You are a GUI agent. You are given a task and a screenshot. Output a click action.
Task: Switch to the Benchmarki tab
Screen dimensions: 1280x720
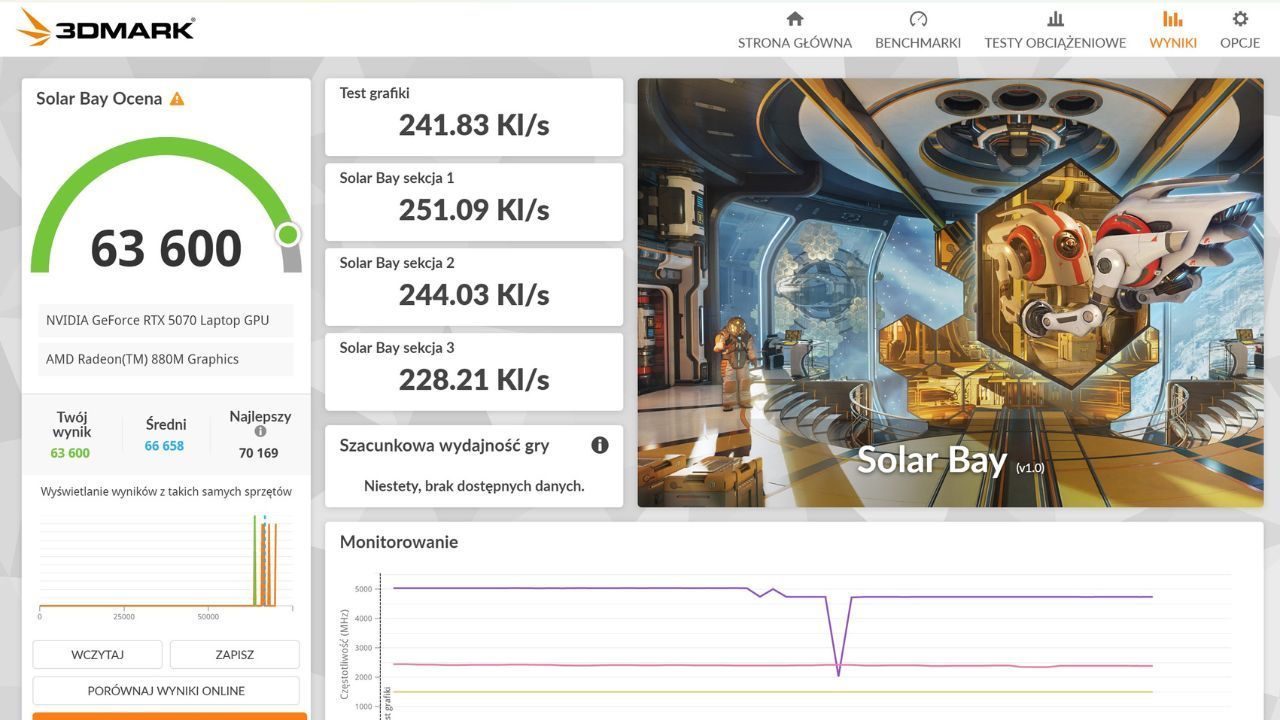pos(918,43)
